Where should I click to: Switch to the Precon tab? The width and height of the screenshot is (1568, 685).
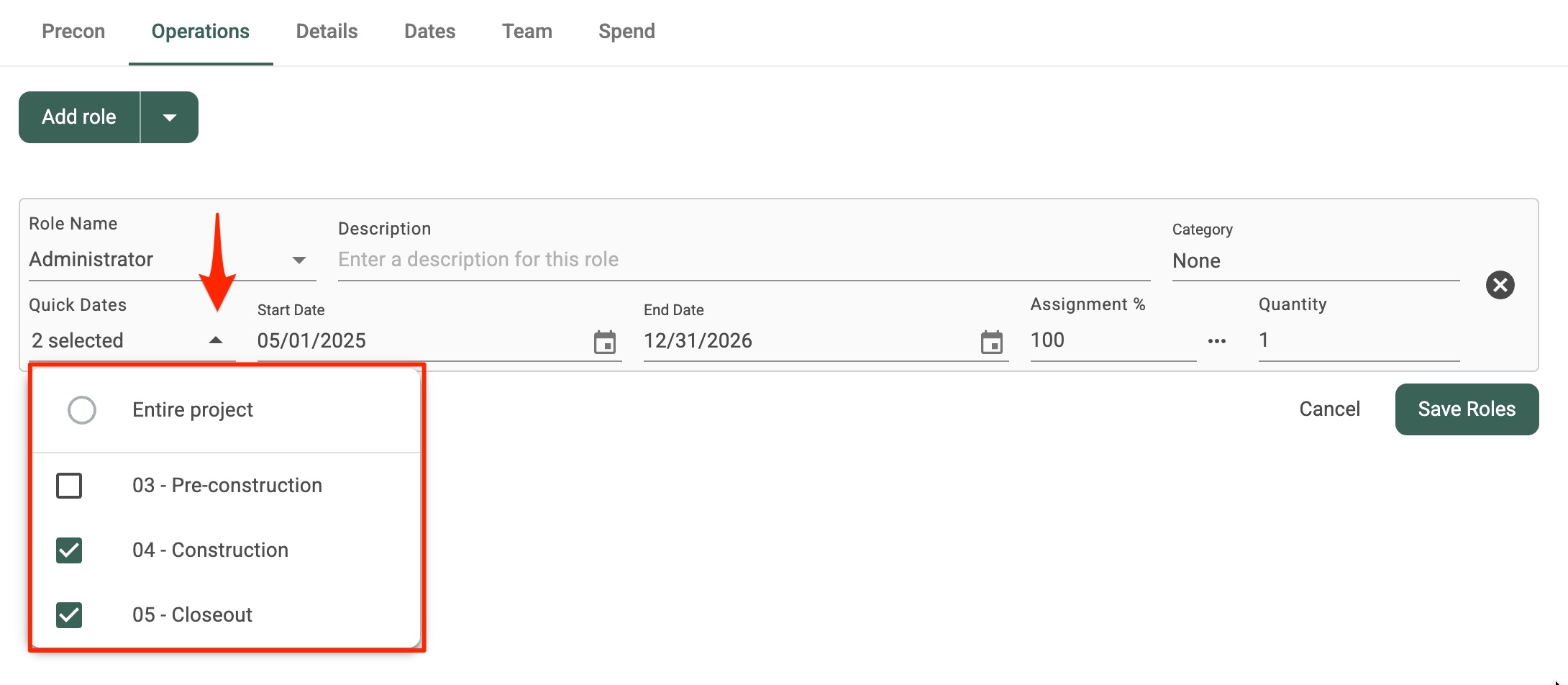(x=73, y=32)
